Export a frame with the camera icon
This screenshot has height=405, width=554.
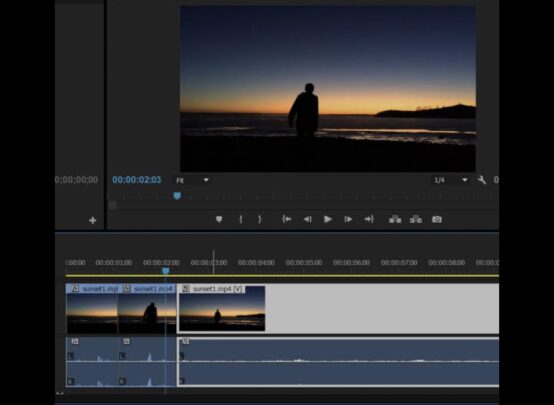[437, 219]
